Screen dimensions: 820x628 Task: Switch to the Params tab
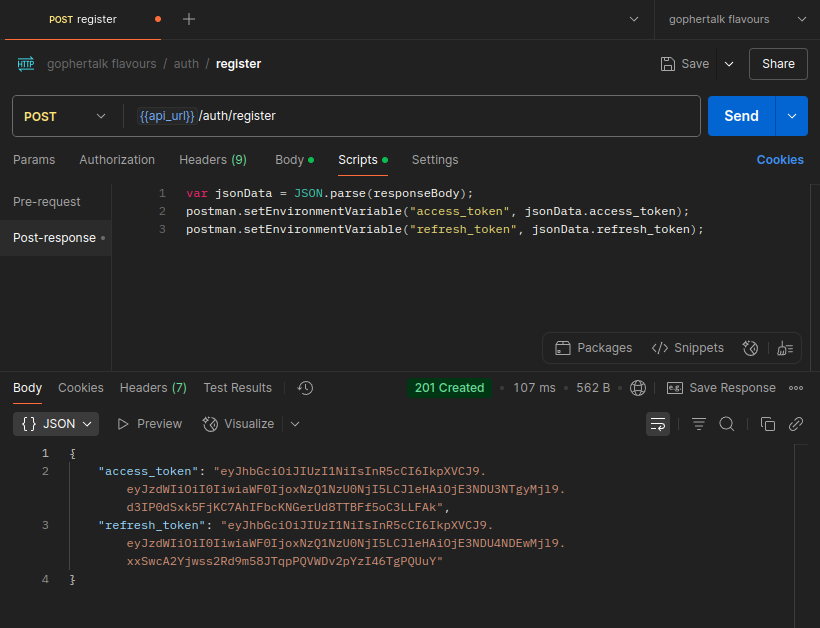(x=34, y=160)
